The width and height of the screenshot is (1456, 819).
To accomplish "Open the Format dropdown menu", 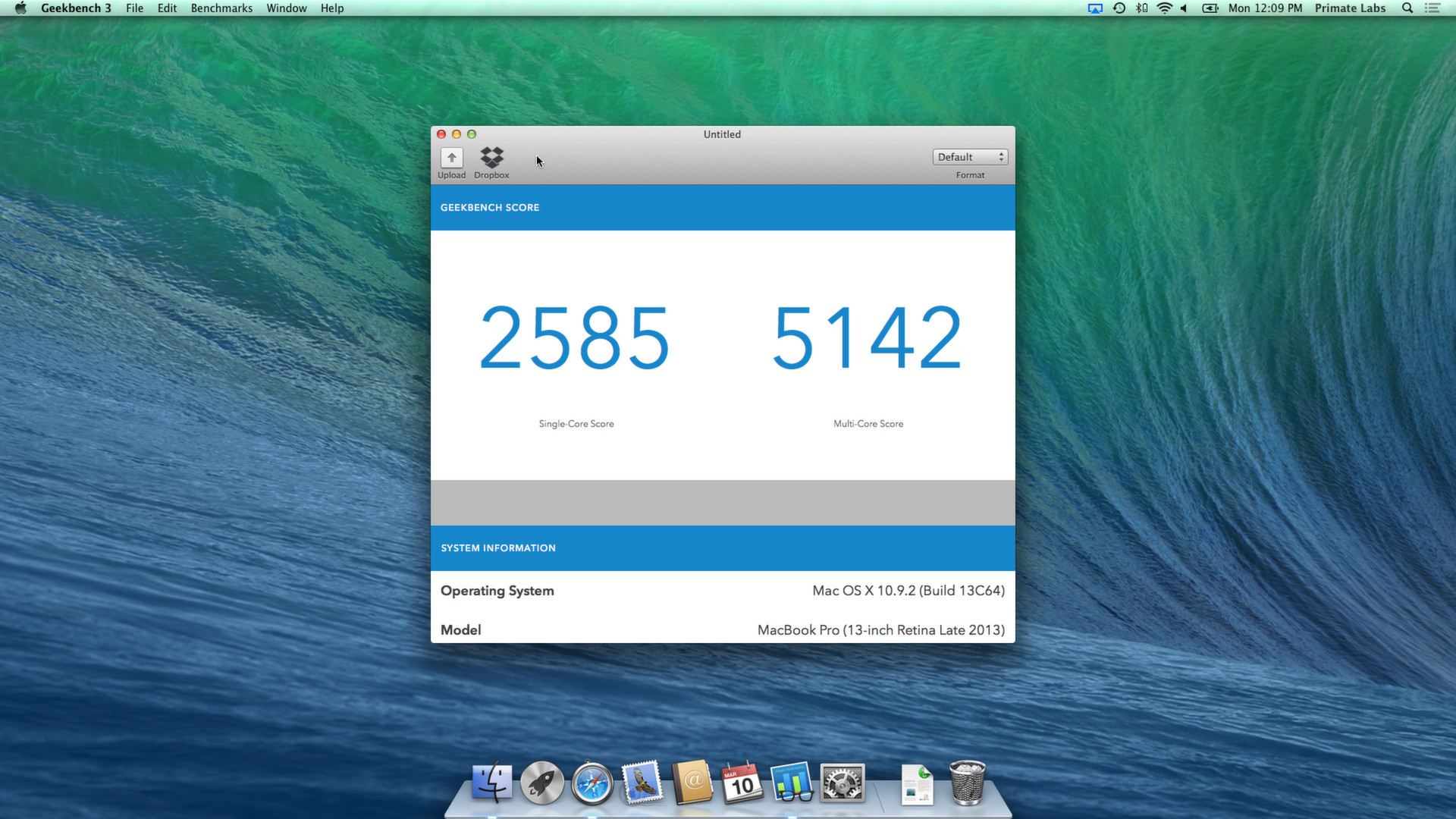I will point(970,157).
